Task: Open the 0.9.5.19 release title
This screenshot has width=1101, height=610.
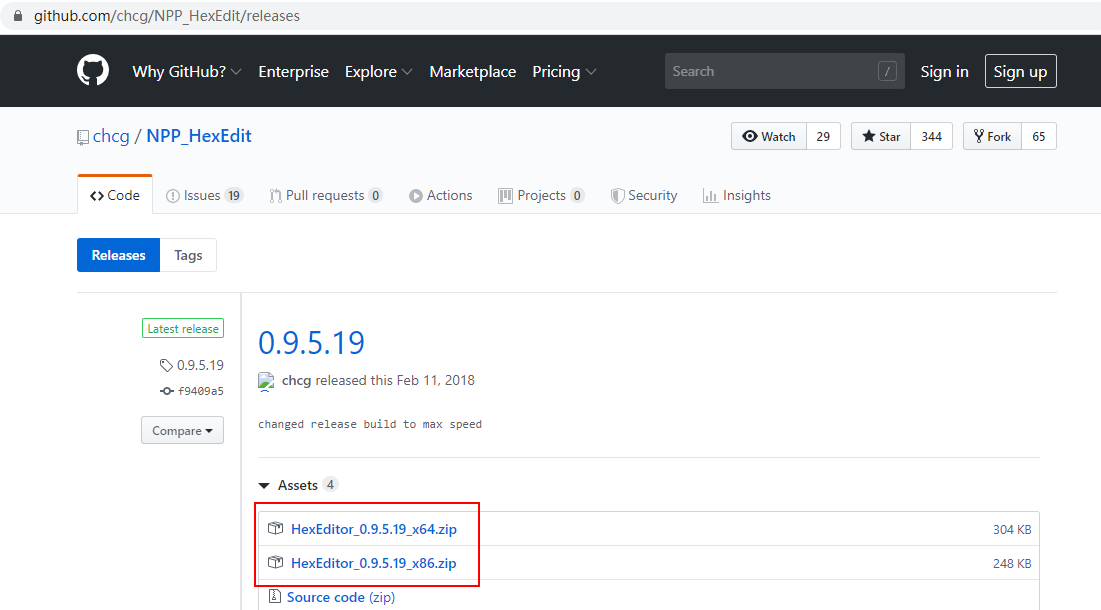Action: pyautogui.click(x=311, y=343)
